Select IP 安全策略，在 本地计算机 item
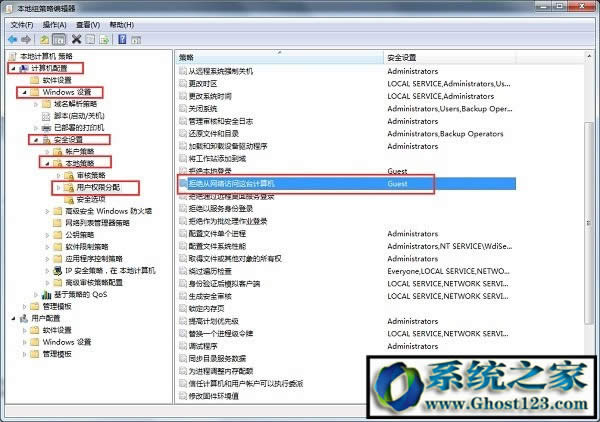 (110, 271)
